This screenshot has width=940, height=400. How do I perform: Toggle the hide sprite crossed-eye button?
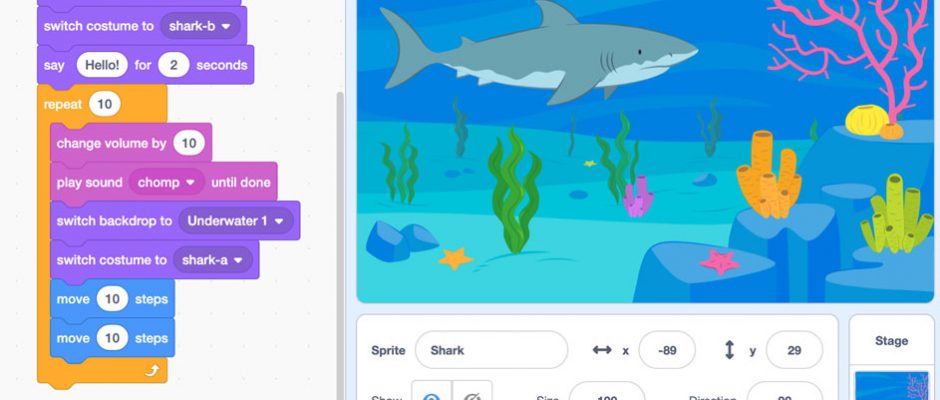472,392
